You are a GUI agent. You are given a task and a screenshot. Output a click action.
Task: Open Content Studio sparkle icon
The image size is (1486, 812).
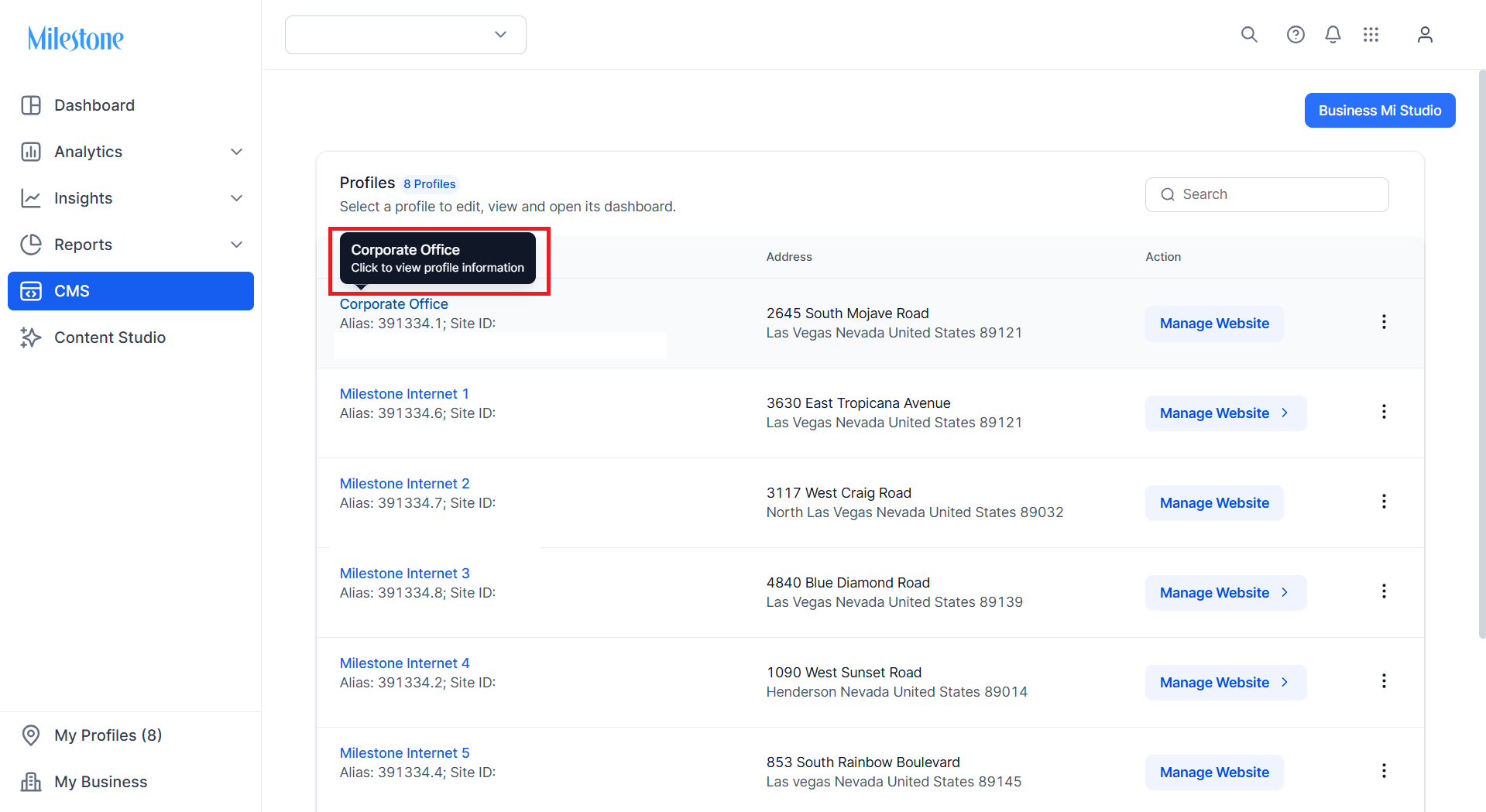point(31,337)
